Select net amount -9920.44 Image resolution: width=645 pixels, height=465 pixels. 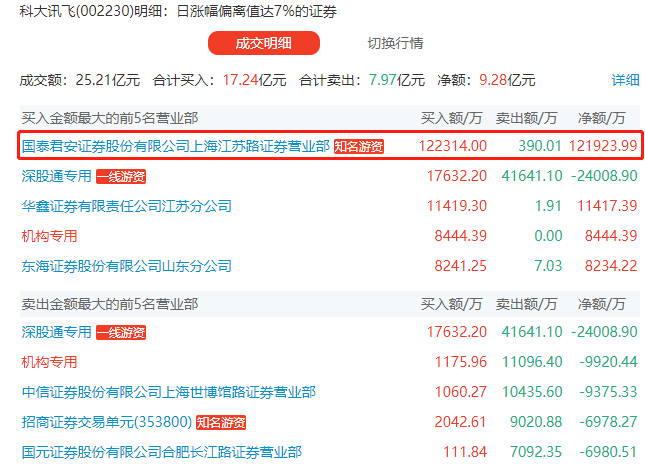tap(608, 362)
